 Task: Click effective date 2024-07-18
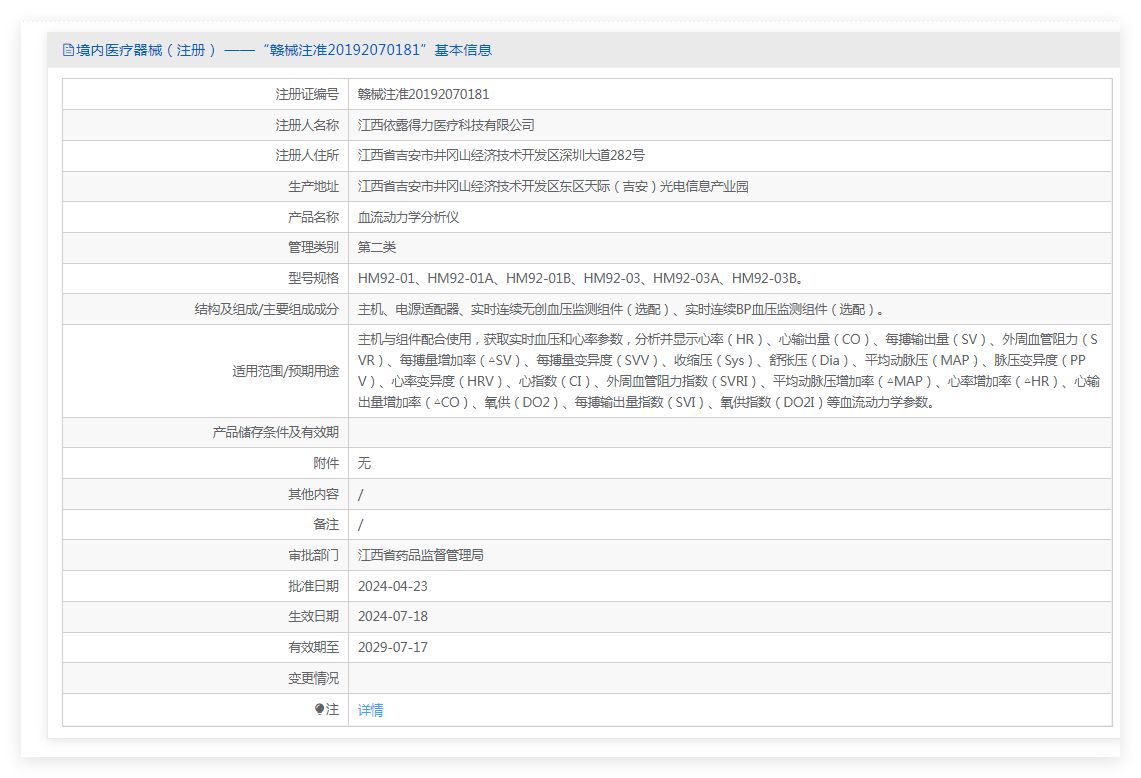[x=393, y=616]
